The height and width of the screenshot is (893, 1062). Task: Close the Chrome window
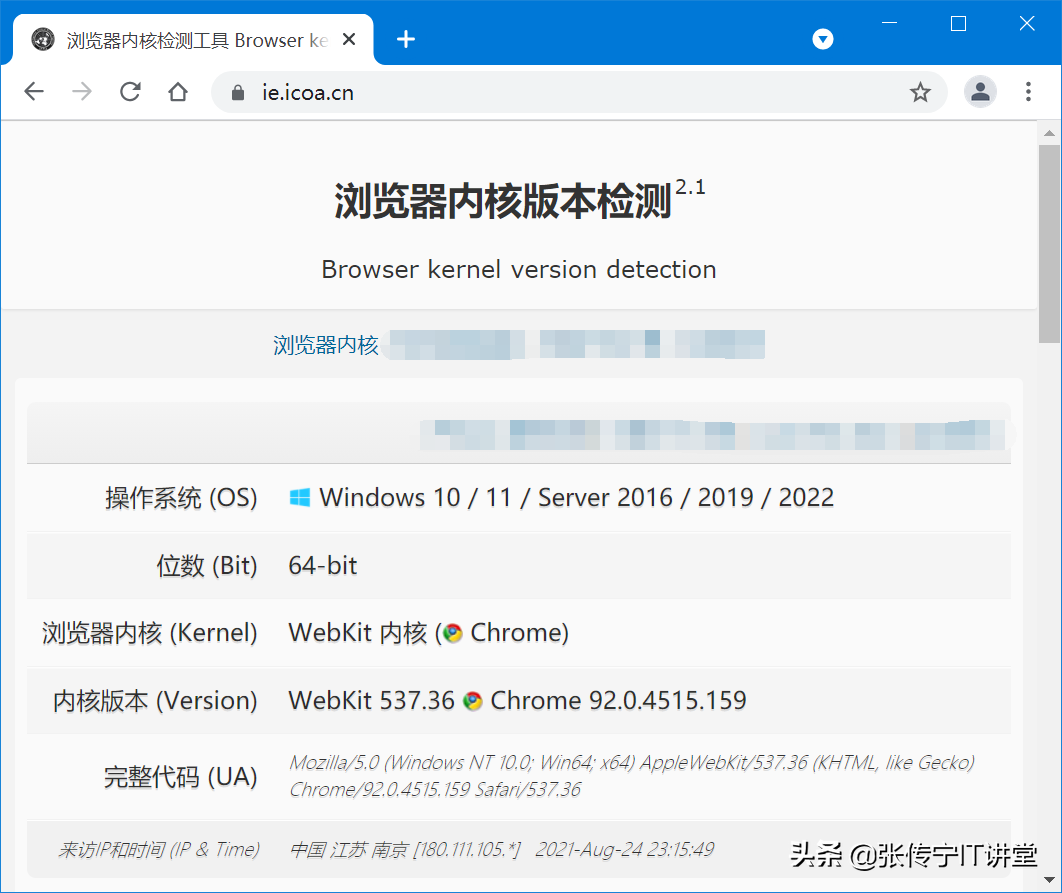point(1027,24)
